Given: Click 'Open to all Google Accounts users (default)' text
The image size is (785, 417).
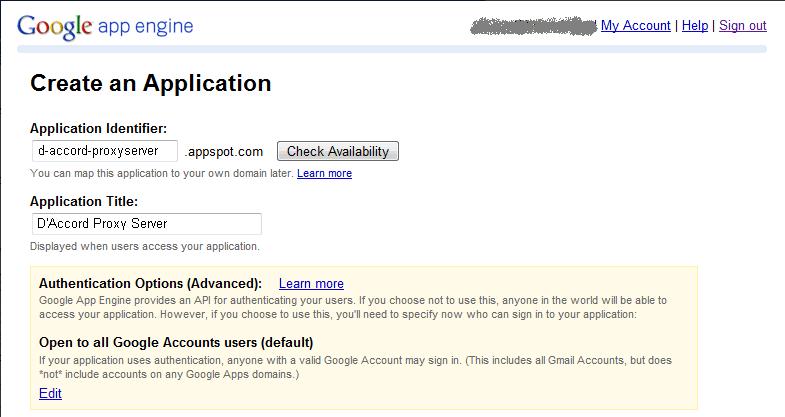Looking at the screenshot, I should coord(176,342).
